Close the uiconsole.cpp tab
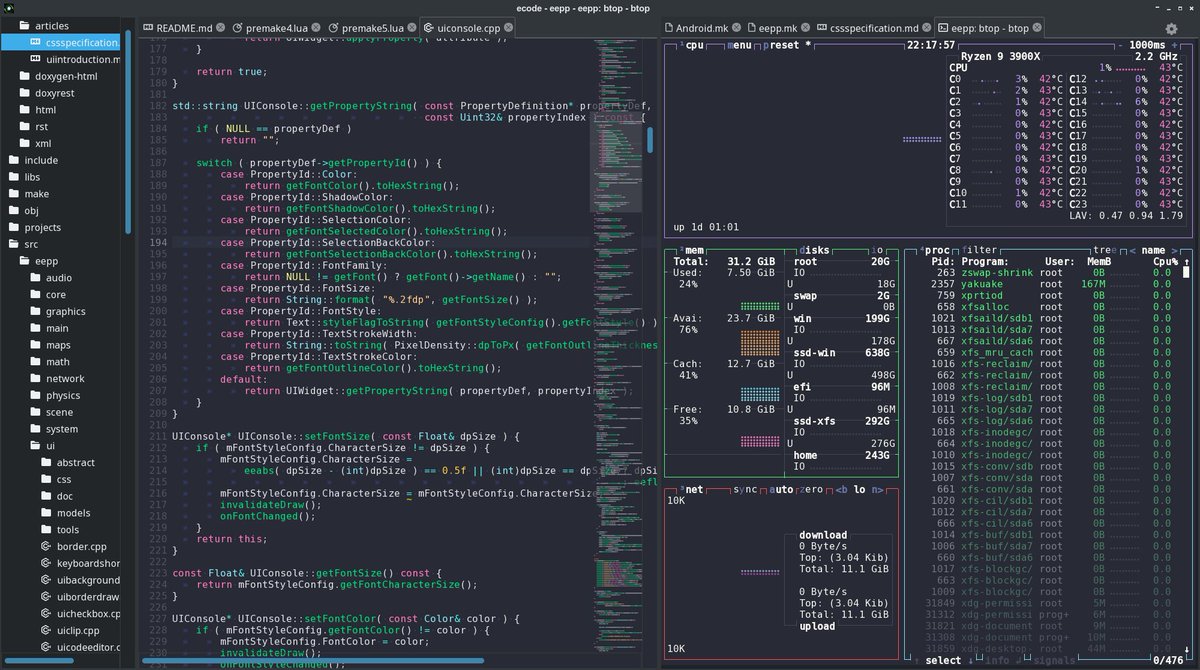Image resolution: width=1200 pixels, height=670 pixels. pyautogui.click(x=510, y=28)
